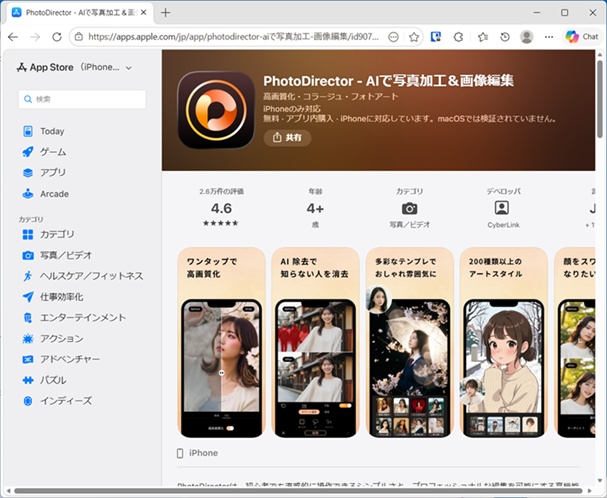Open the favorites list icon in toolbar
This screenshot has height=498, width=607.
tap(482, 37)
